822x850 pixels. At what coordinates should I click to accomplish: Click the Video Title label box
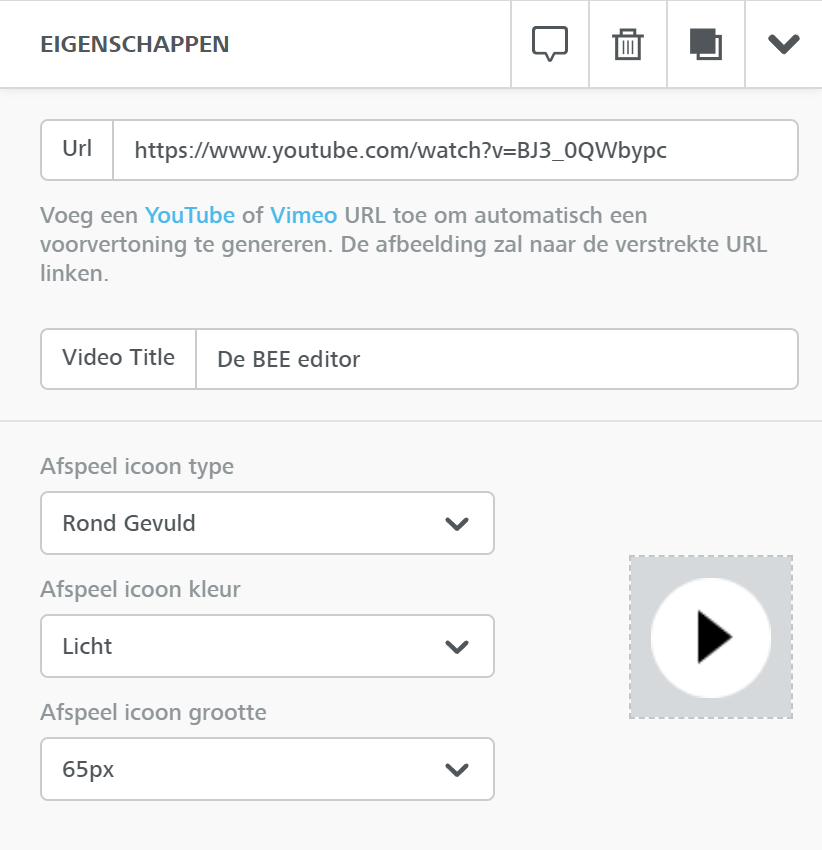[x=118, y=359]
